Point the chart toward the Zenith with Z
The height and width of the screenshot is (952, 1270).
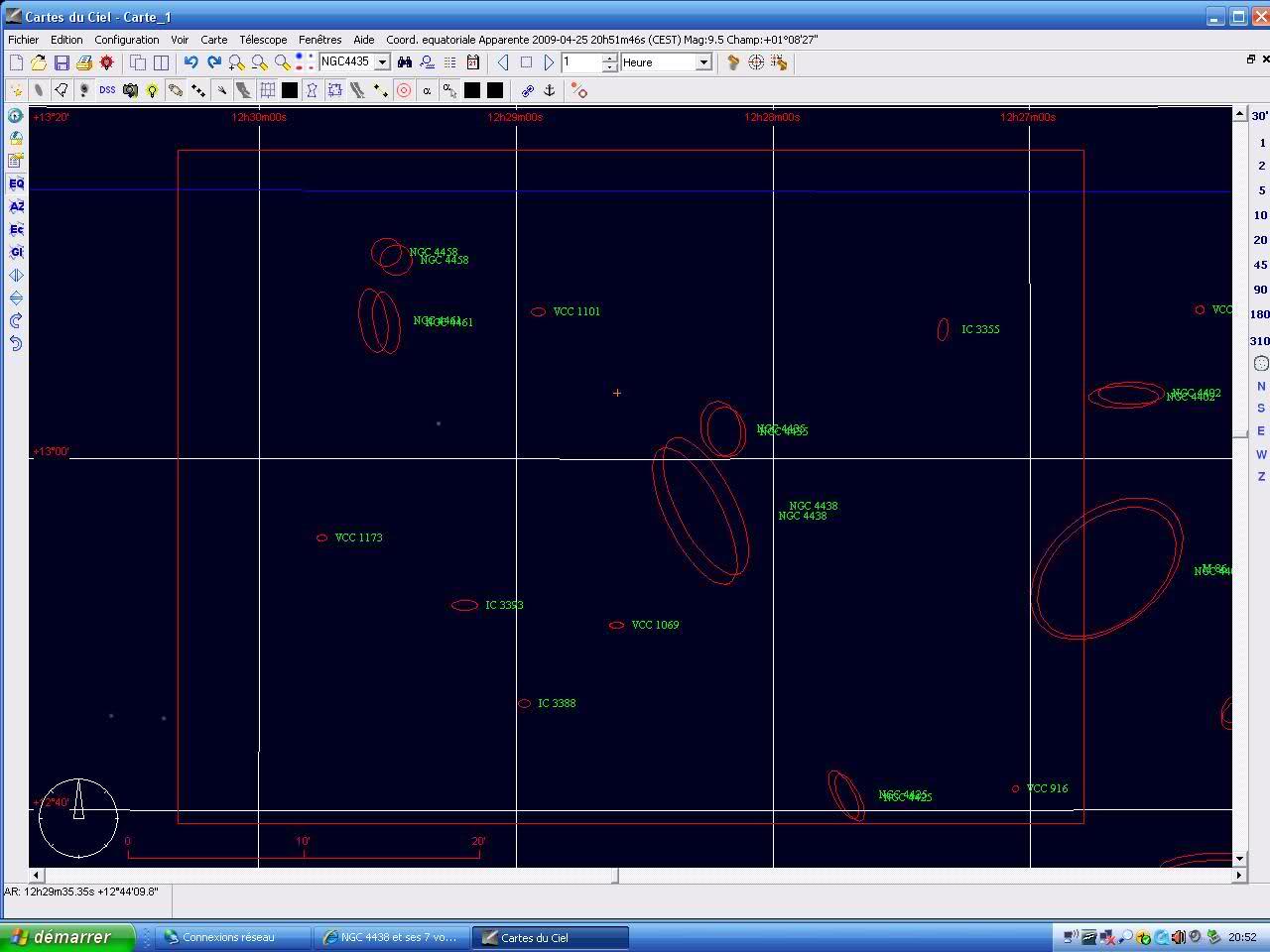click(1261, 477)
